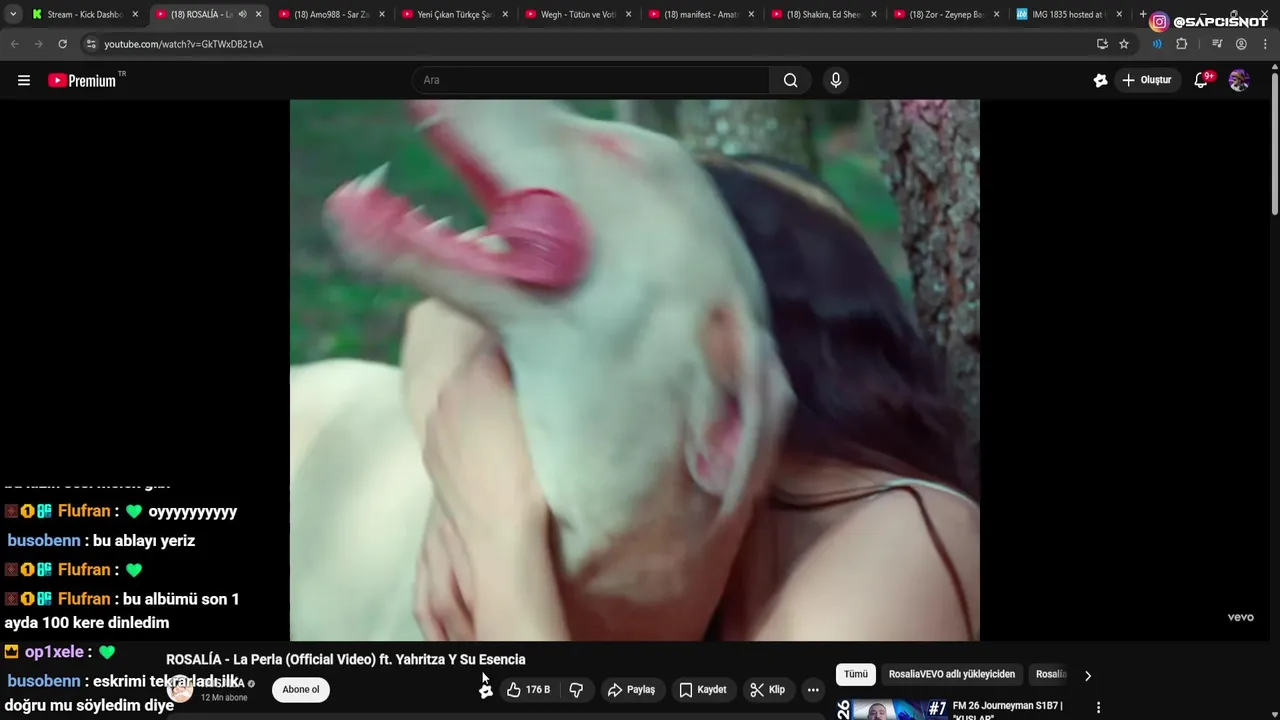Switch to Stream - Kick Dashboard tab
1280x720 pixels.
[x=84, y=15]
